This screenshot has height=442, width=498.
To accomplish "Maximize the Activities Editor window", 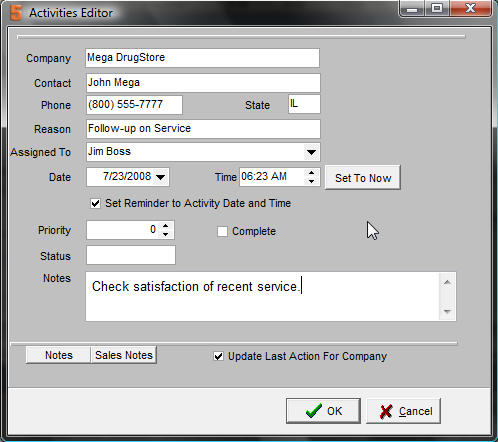I will (x=437, y=8).
